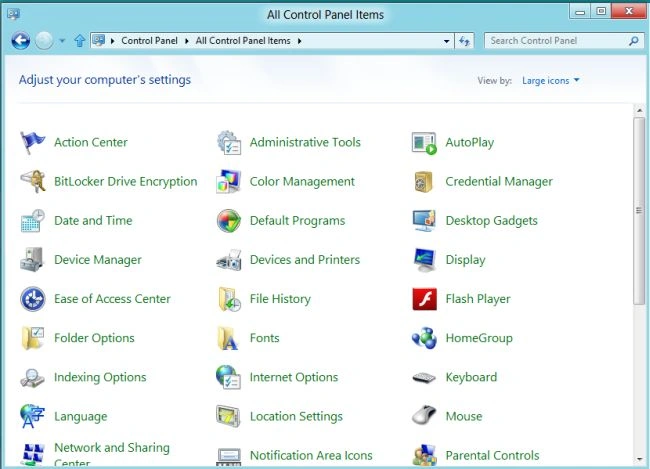650x469 pixels.
Task: Open the Fonts text link
Action: (x=264, y=338)
